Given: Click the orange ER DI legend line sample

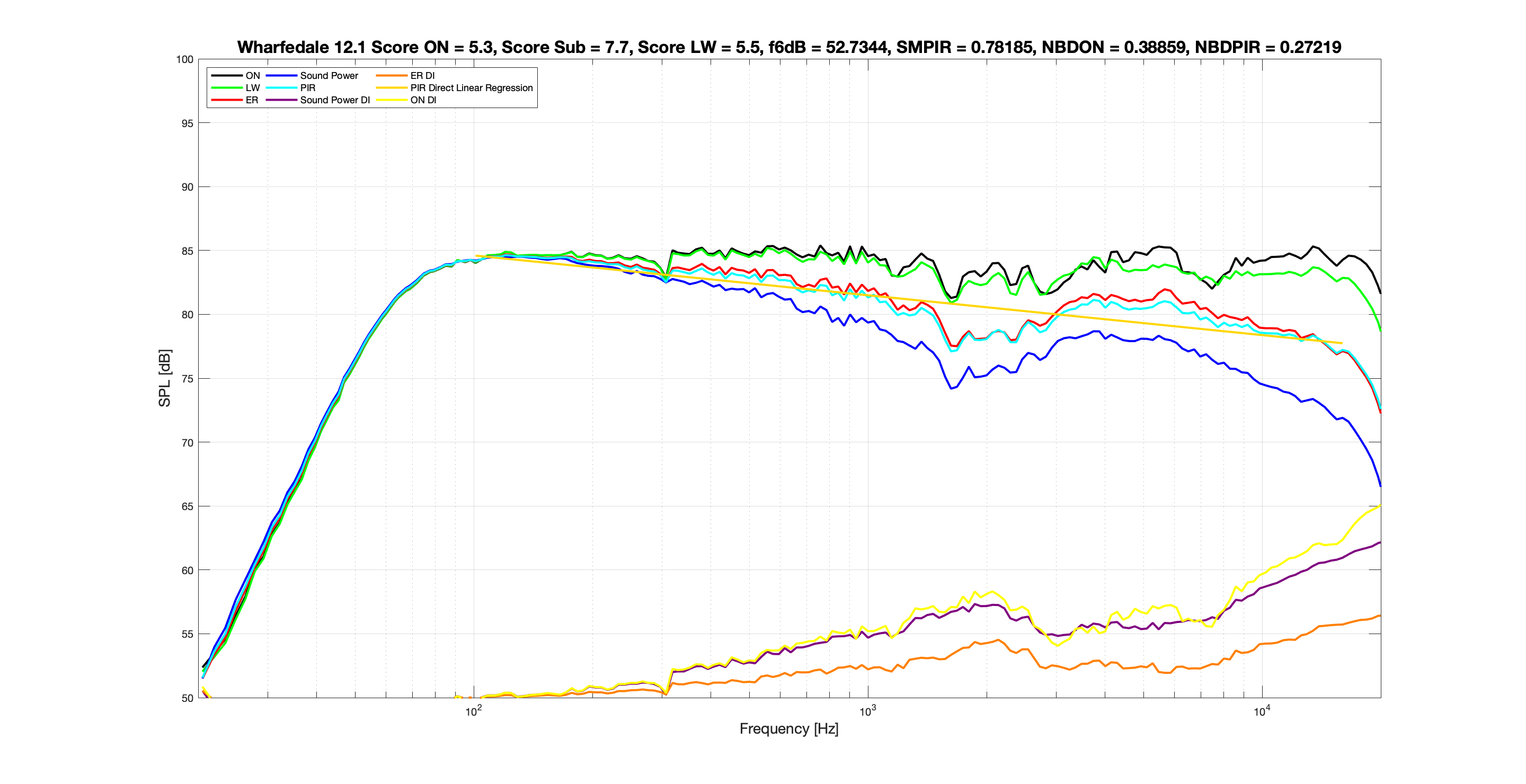Looking at the screenshot, I should point(391,76).
